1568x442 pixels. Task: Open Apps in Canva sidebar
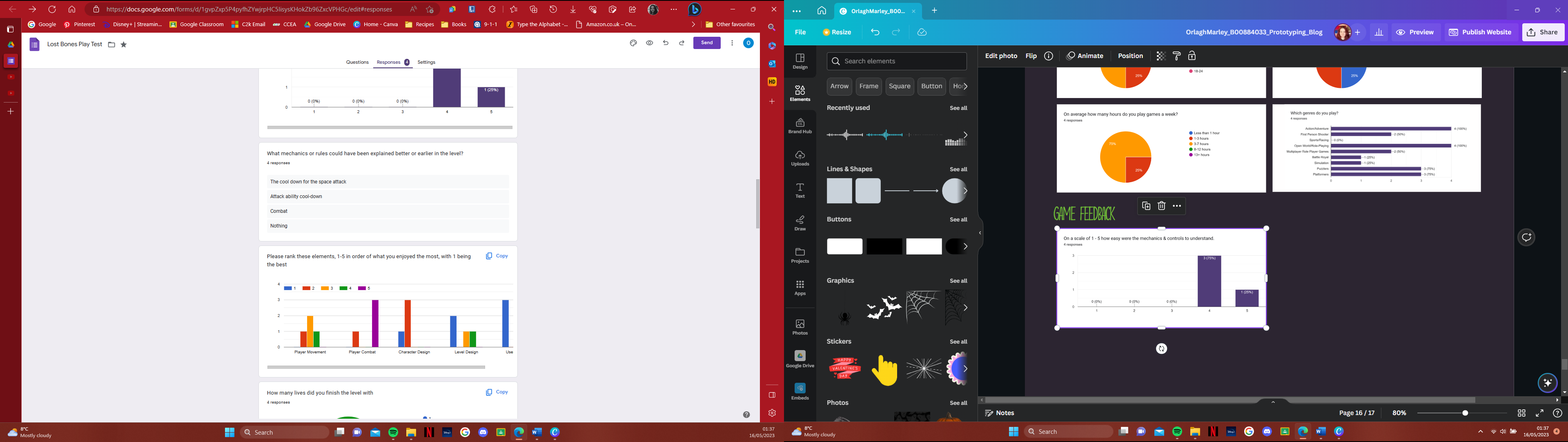point(800,288)
